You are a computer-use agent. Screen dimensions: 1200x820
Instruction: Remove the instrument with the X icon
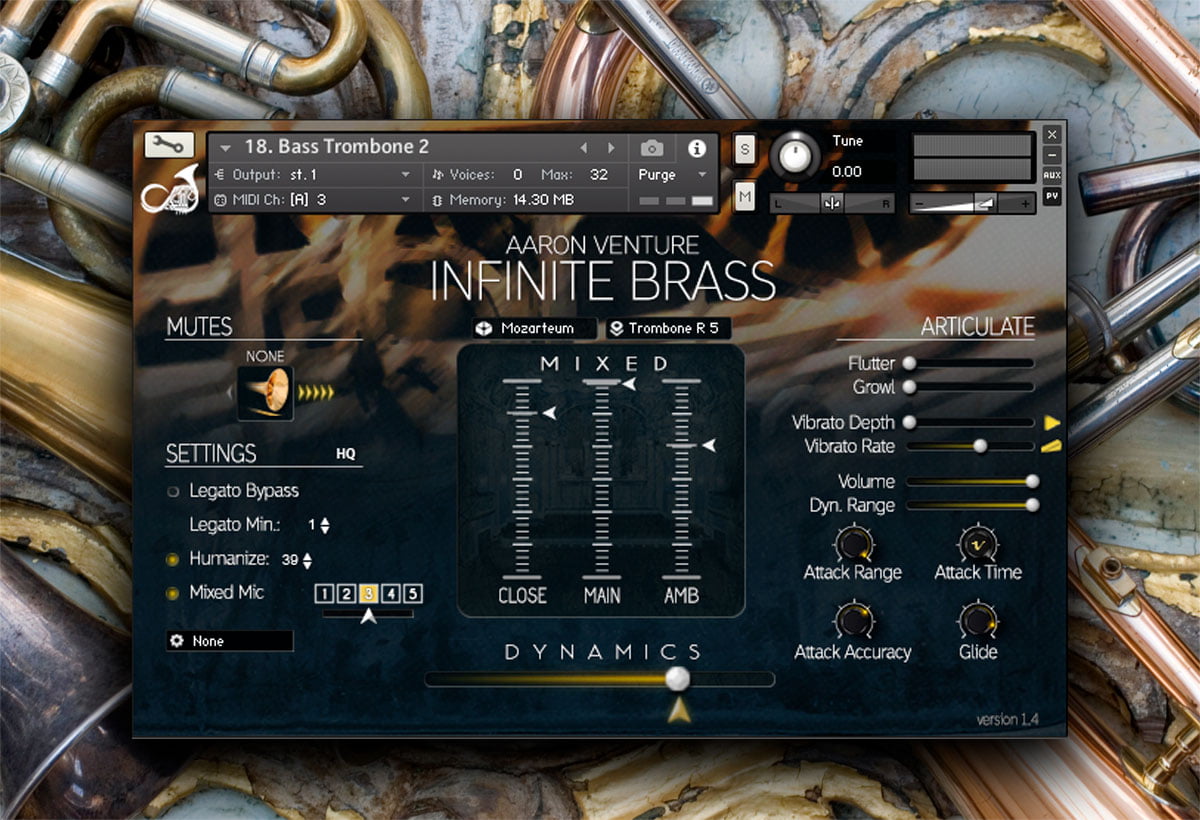point(1052,134)
